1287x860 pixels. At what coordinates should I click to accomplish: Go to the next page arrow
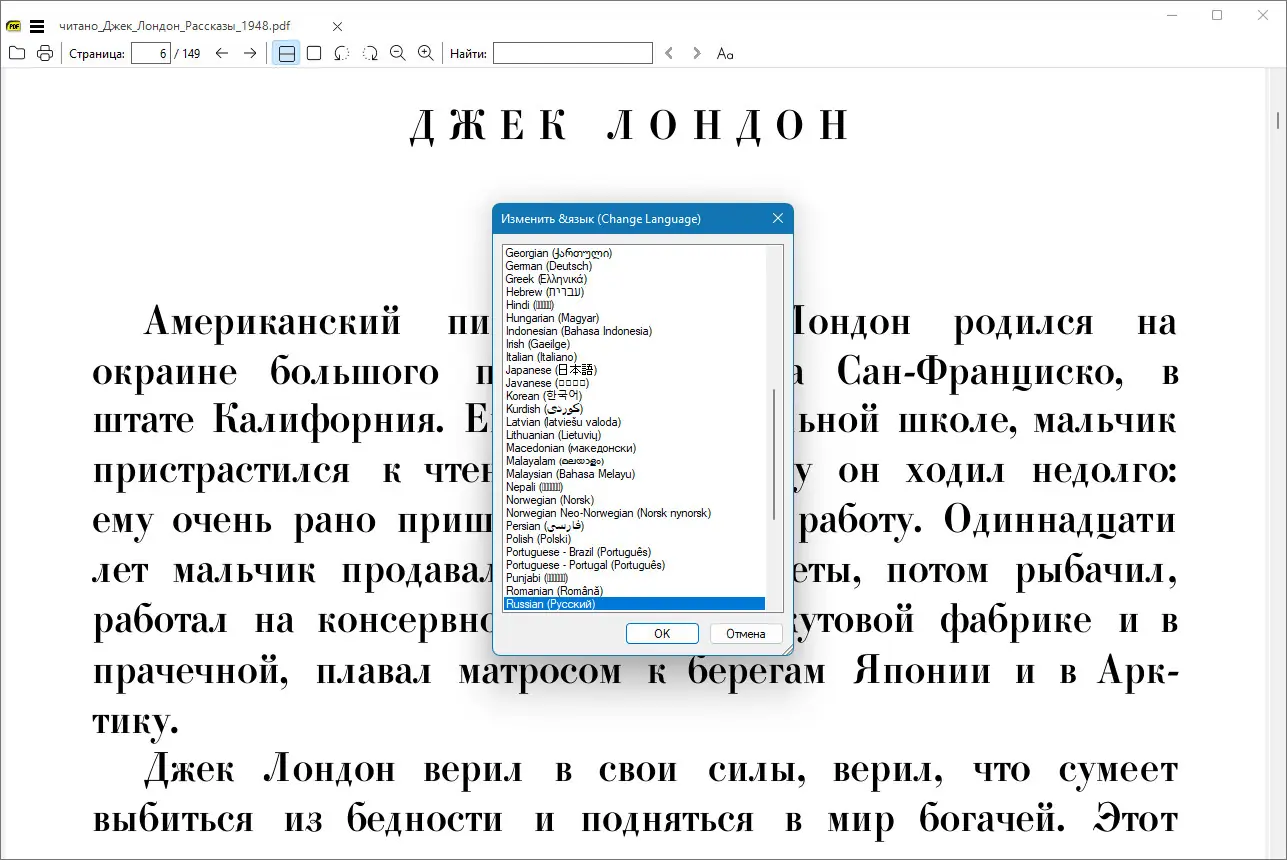click(249, 53)
